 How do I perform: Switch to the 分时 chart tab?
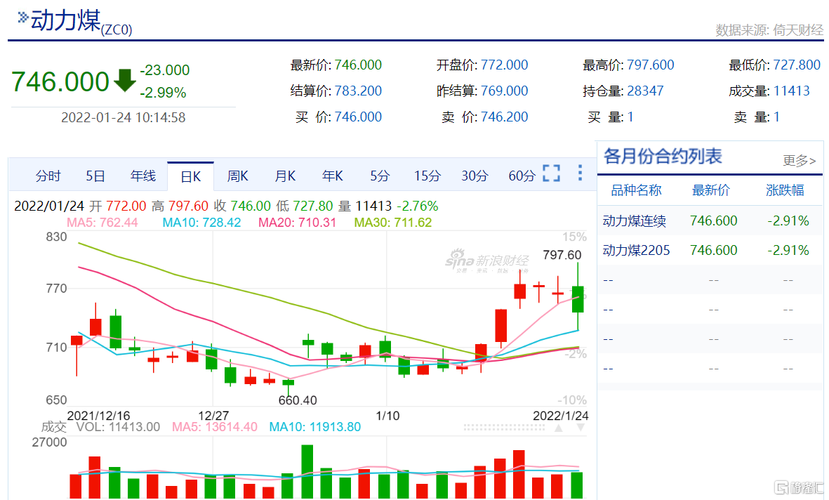(x=48, y=176)
